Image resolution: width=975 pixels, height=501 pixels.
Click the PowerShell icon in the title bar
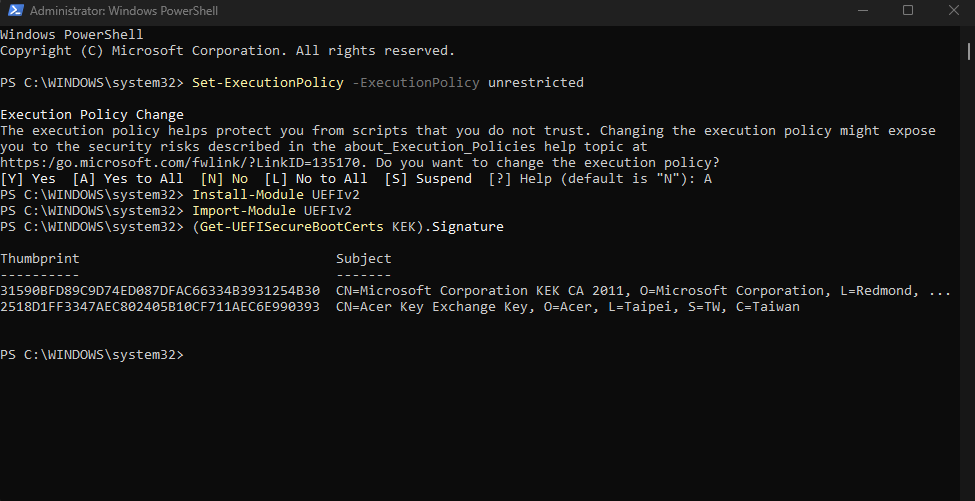coord(15,10)
